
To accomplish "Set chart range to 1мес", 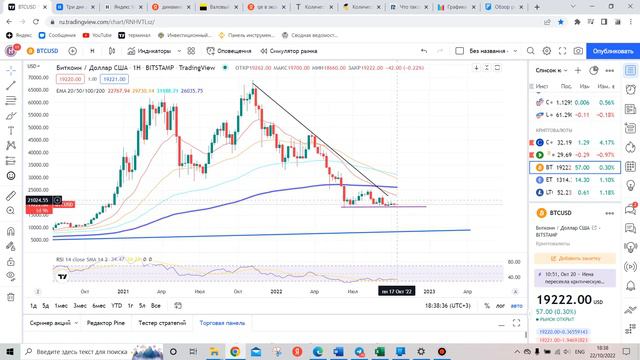I will pos(61,305).
